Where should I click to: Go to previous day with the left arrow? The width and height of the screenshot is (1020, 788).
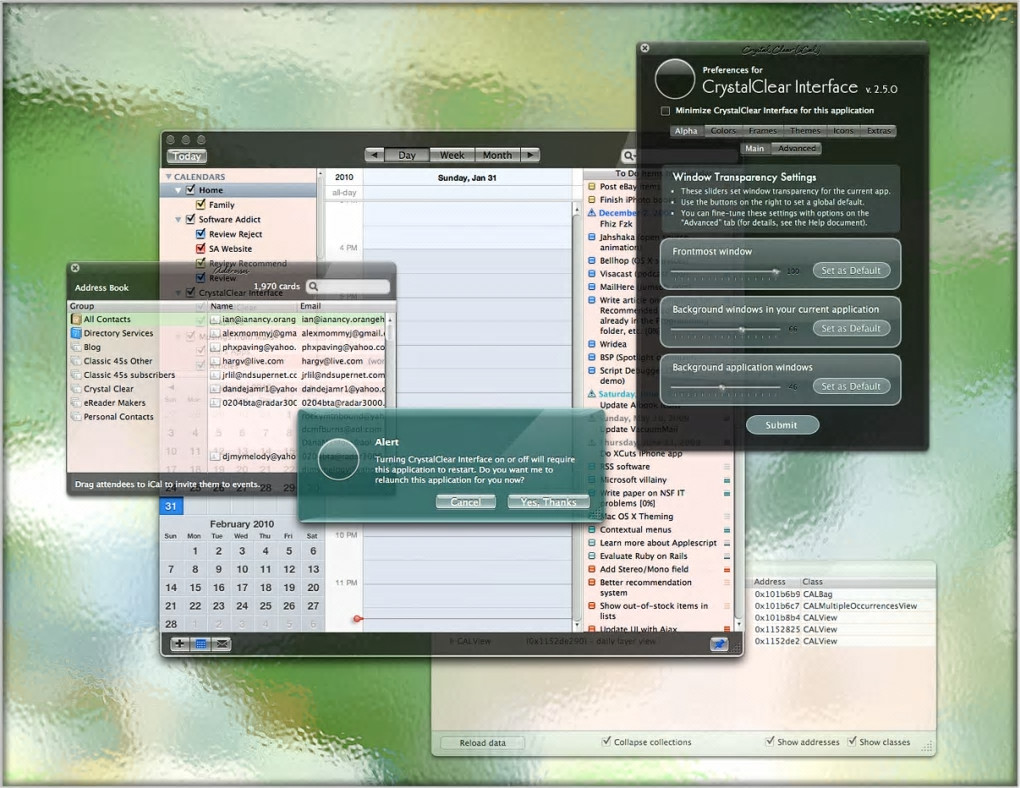(374, 155)
